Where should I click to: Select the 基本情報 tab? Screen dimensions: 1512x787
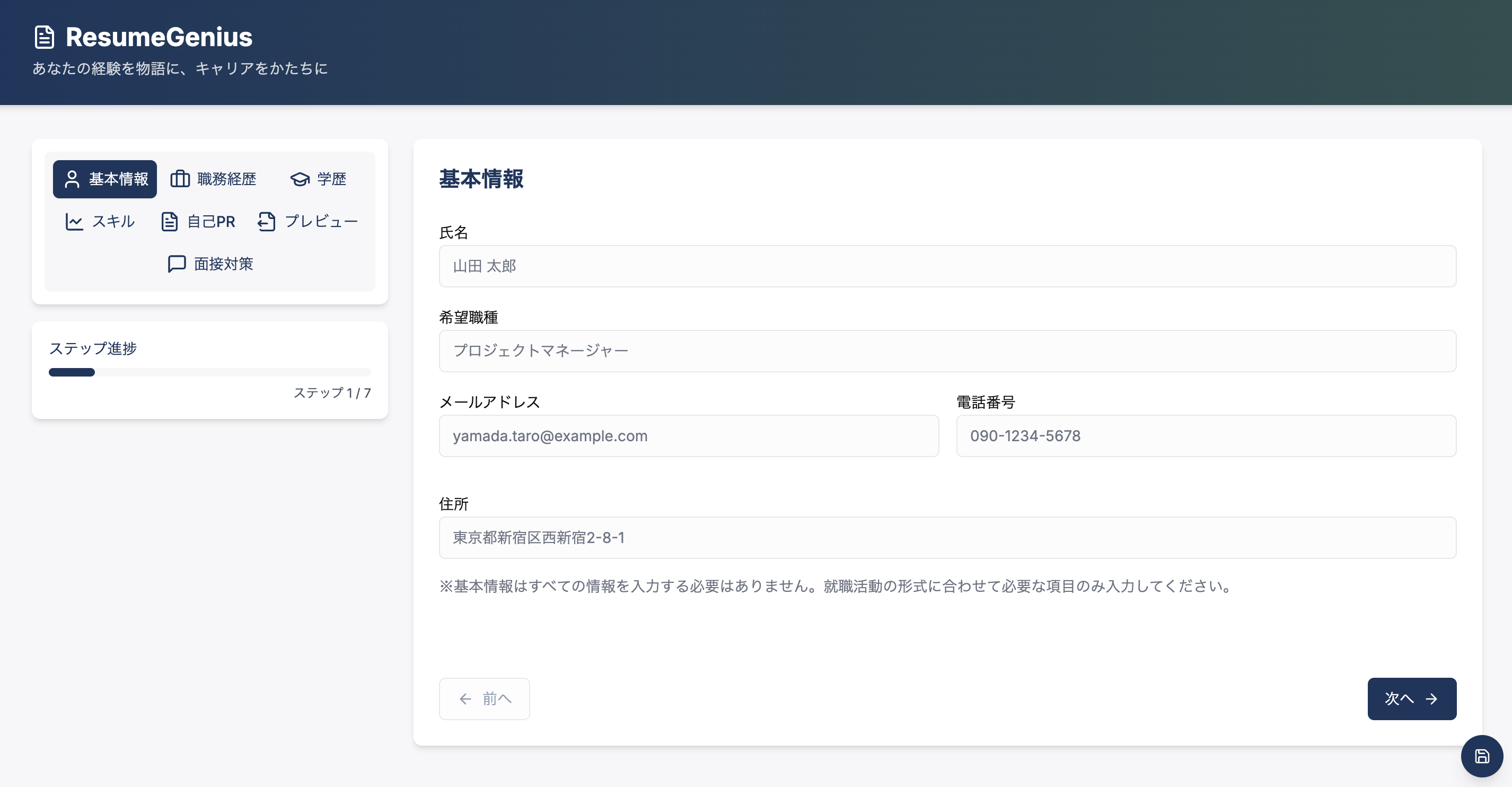tap(105, 179)
